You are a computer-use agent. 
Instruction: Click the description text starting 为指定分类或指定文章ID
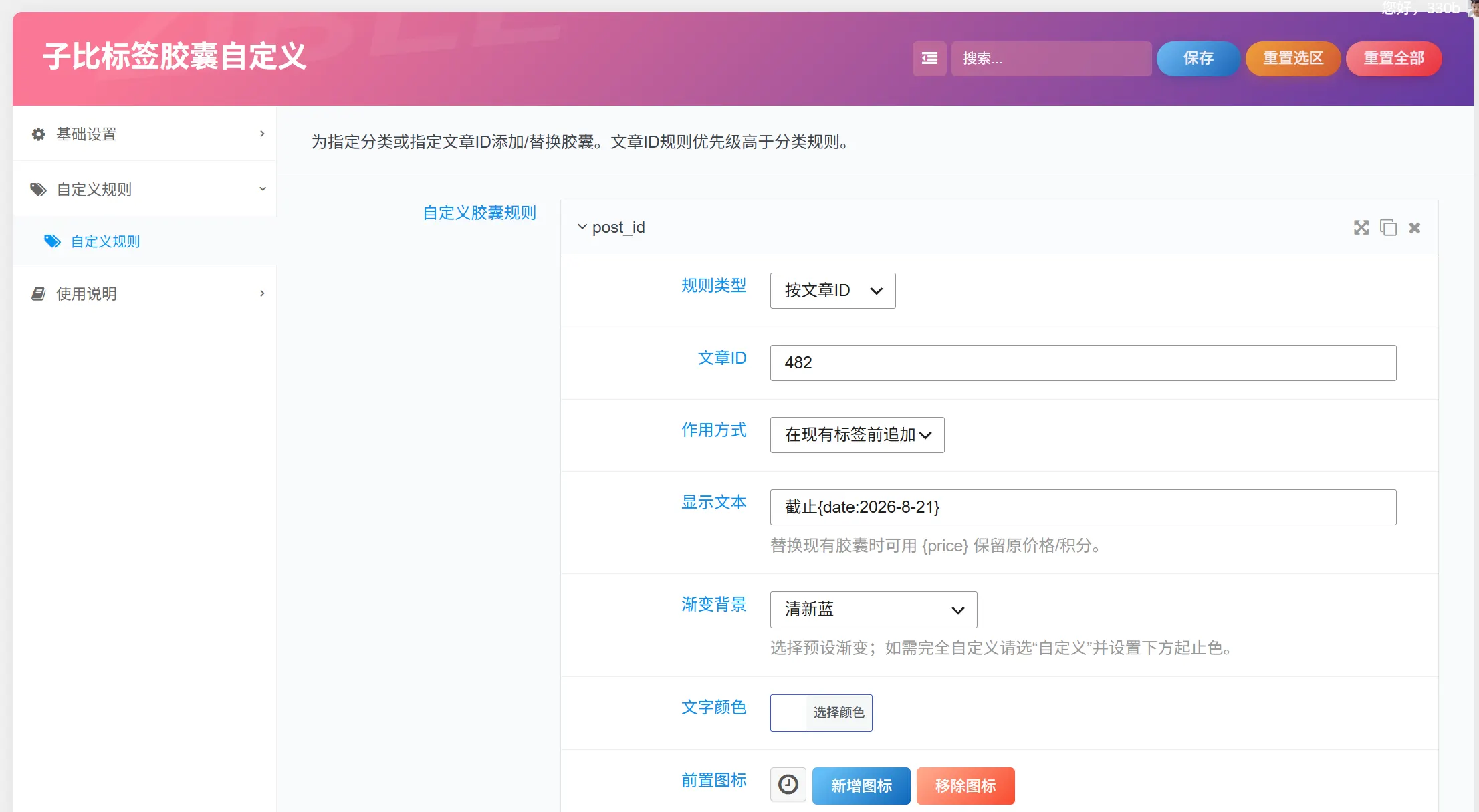click(x=581, y=142)
